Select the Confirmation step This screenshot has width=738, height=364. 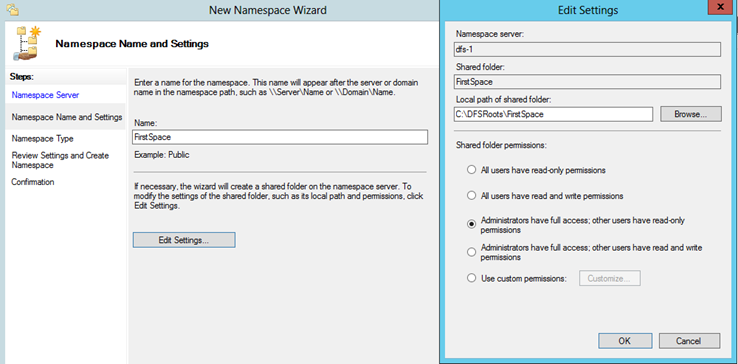click(32, 182)
